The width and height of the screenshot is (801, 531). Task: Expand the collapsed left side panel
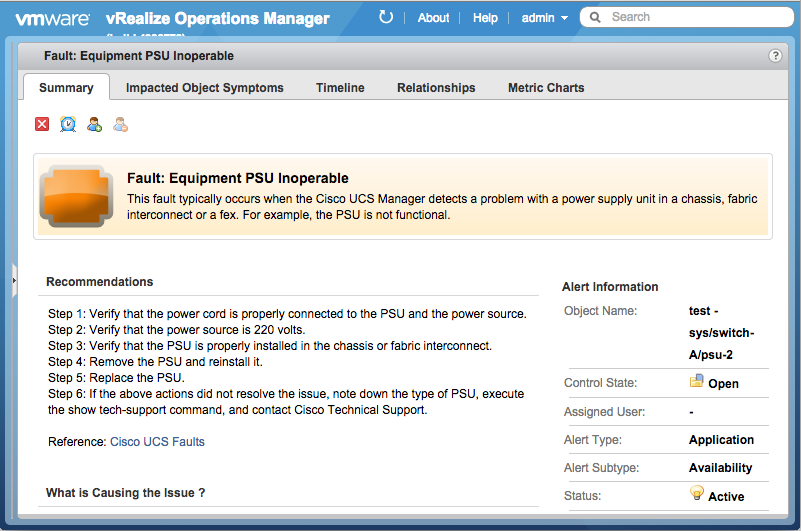click(14, 280)
